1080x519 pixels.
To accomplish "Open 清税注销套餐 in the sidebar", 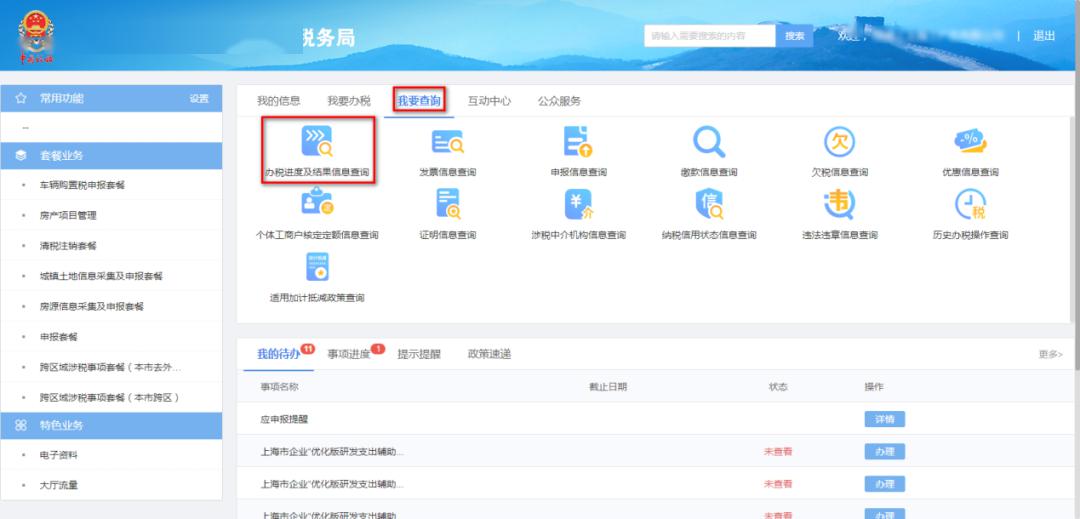I will tap(68, 246).
